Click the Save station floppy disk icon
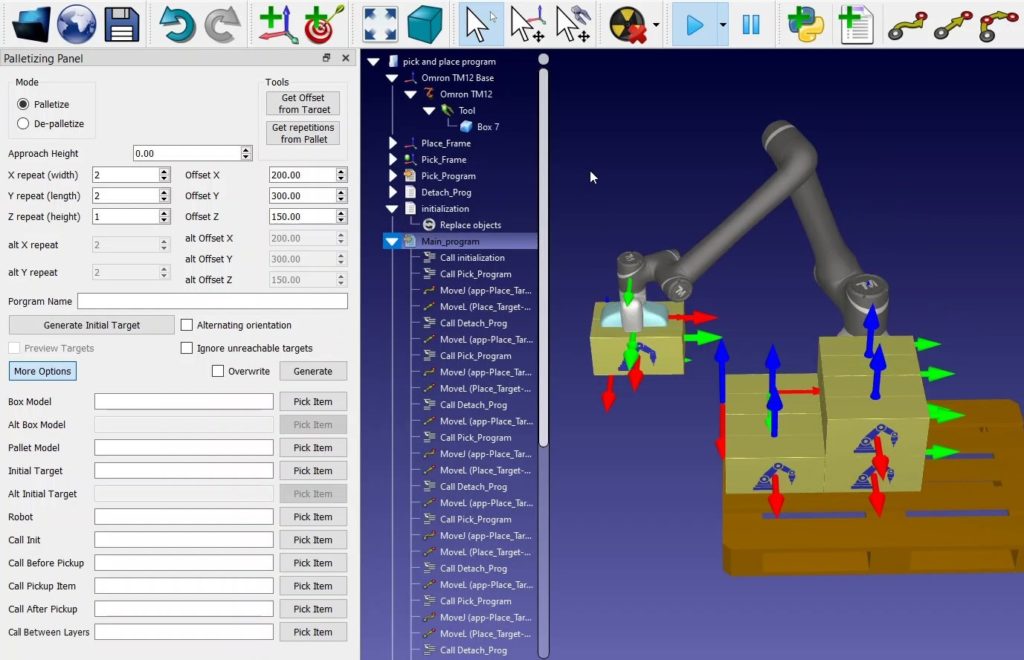Screen dimensions: 1024x660 point(121,24)
